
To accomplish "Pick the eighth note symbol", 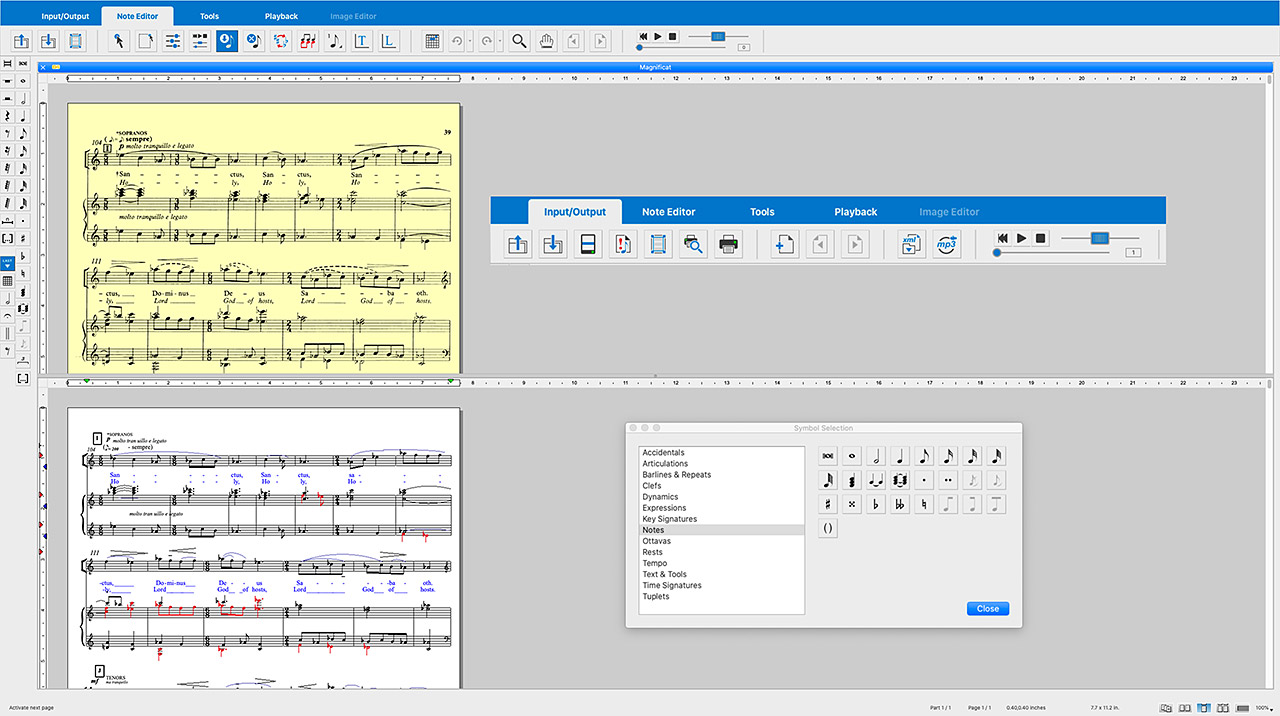I will [x=924, y=455].
